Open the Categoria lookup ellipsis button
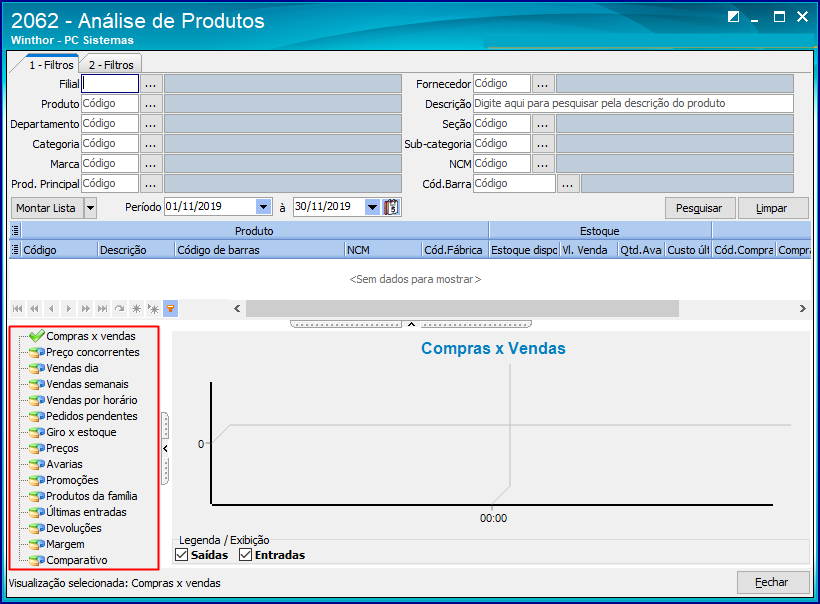This screenshot has height=604, width=820. pos(151,143)
